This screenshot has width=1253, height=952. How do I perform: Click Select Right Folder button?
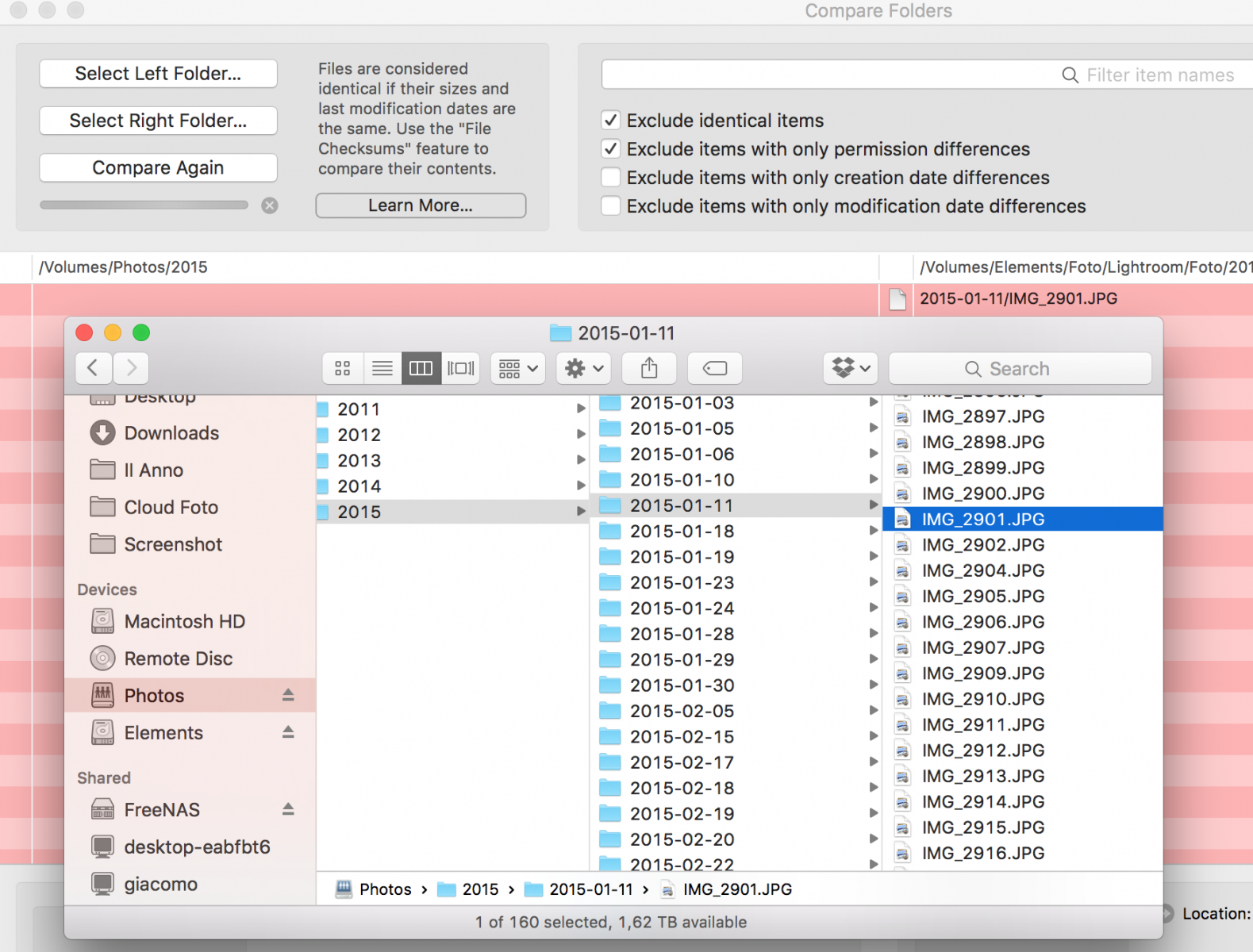click(x=158, y=121)
